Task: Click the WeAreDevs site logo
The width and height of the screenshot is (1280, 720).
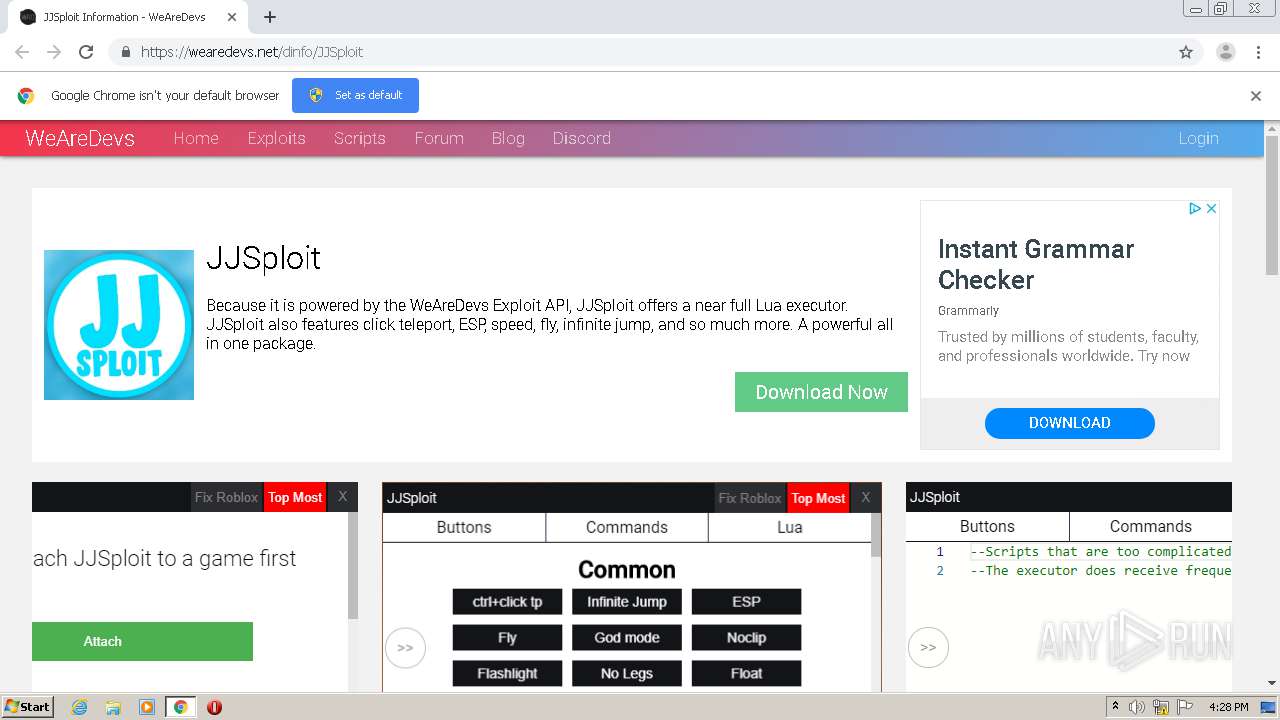Action: pos(80,138)
